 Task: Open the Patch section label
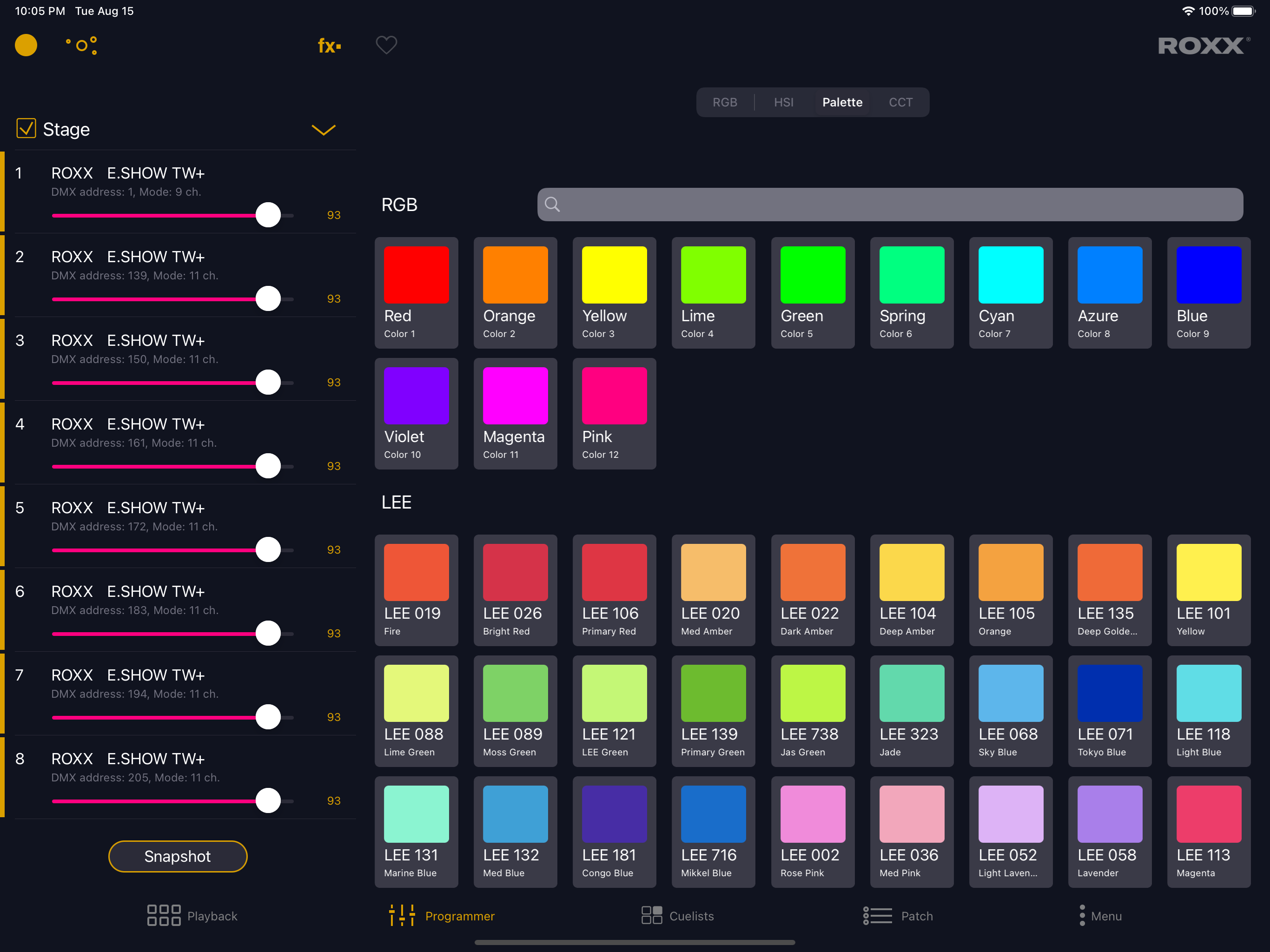[917, 916]
